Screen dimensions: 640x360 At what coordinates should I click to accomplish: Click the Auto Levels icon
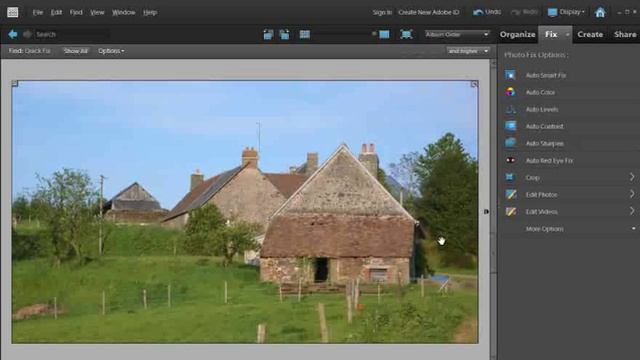[510, 109]
